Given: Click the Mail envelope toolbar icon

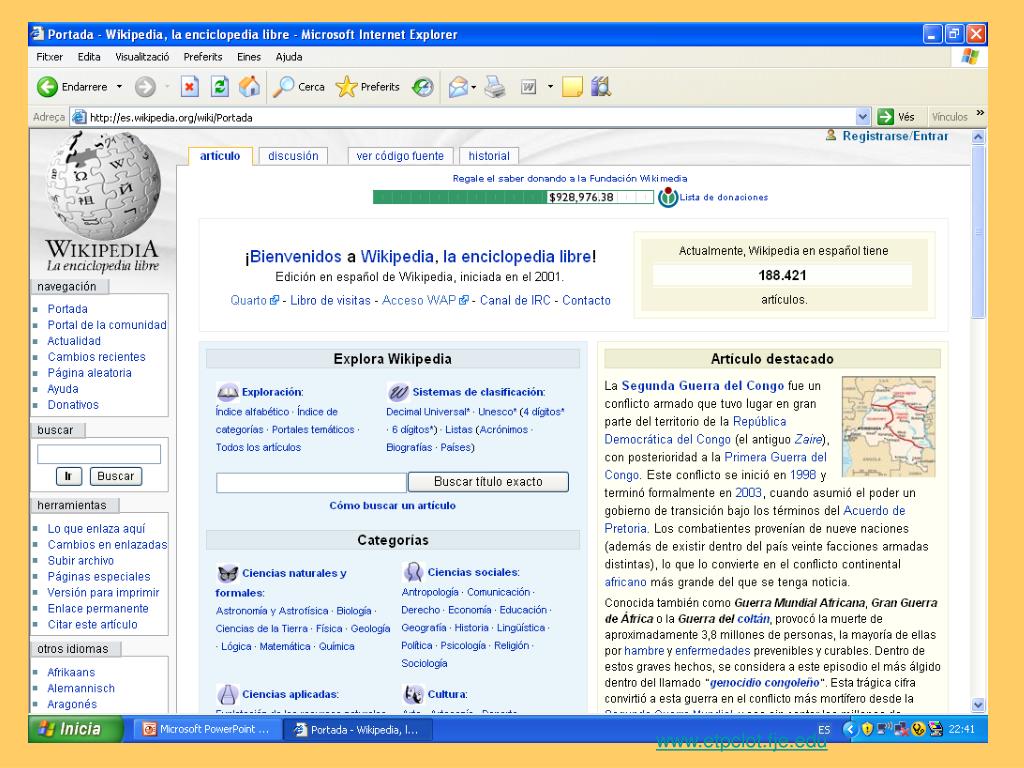Looking at the screenshot, I should [458, 87].
